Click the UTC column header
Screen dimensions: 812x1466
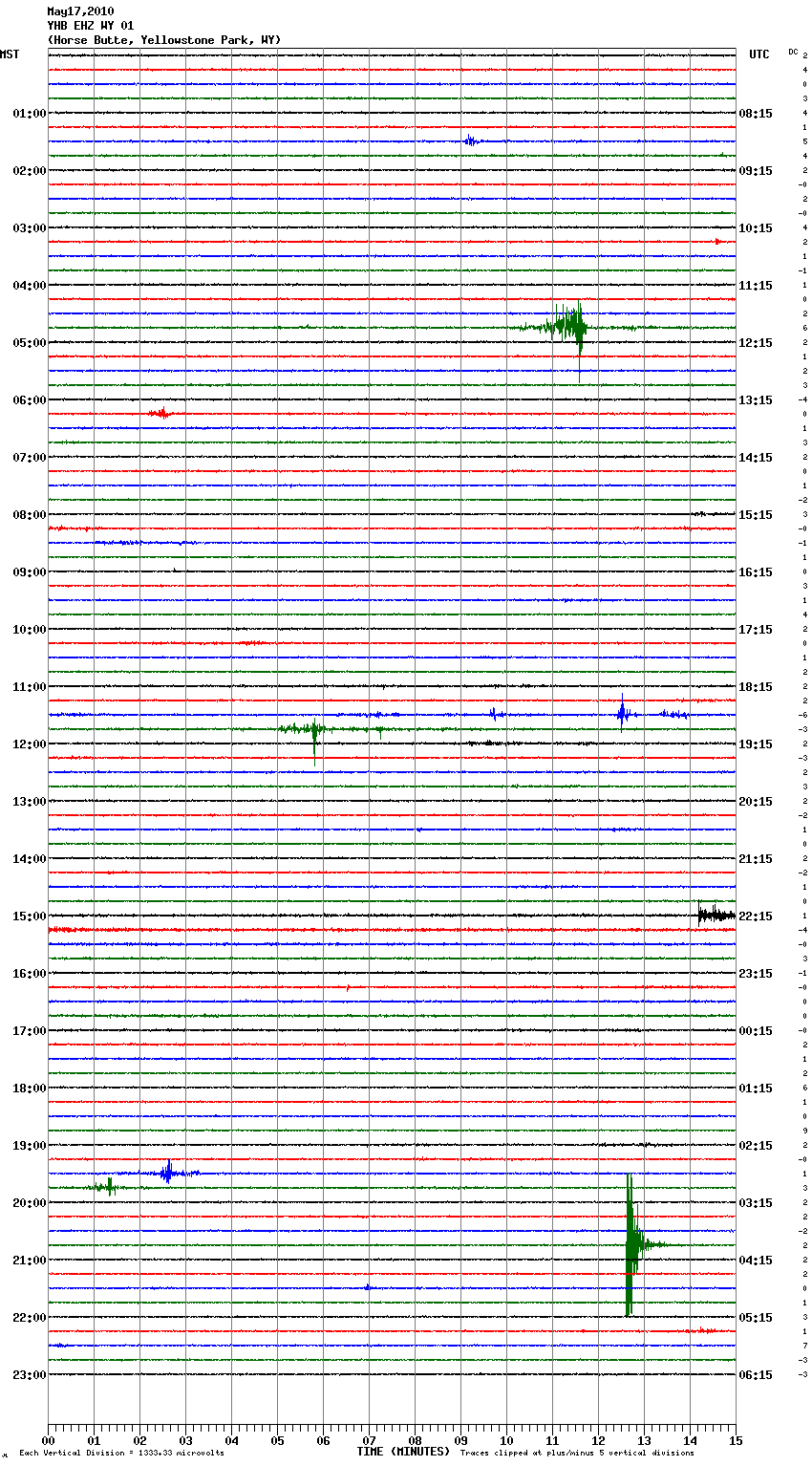coord(759,54)
